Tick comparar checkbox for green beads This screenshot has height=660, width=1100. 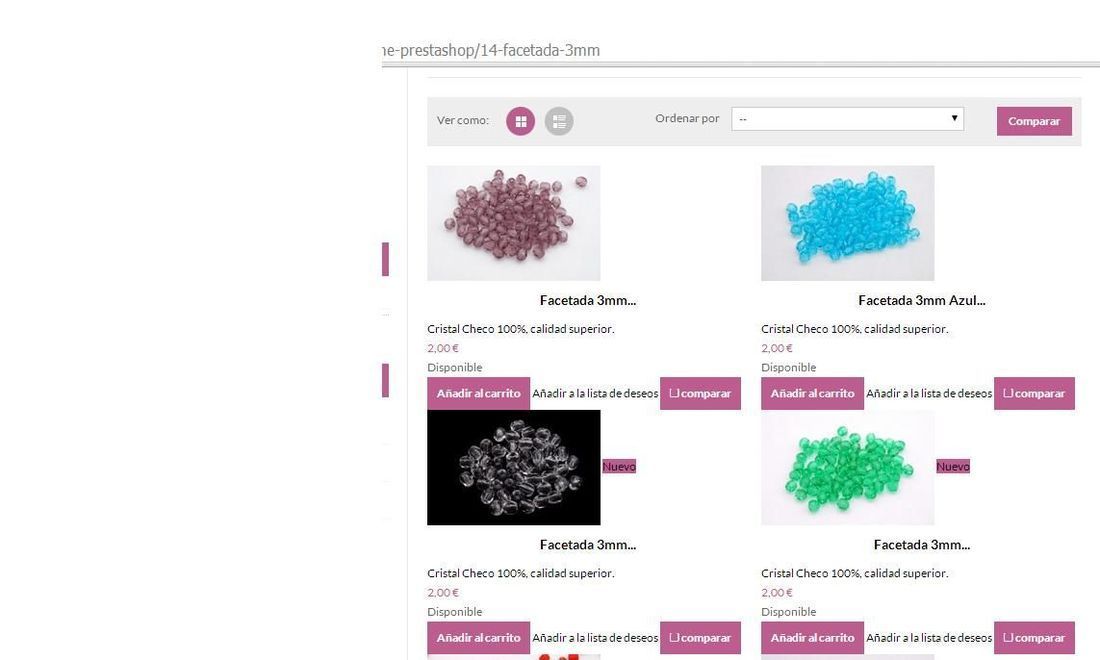[x=1008, y=637]
